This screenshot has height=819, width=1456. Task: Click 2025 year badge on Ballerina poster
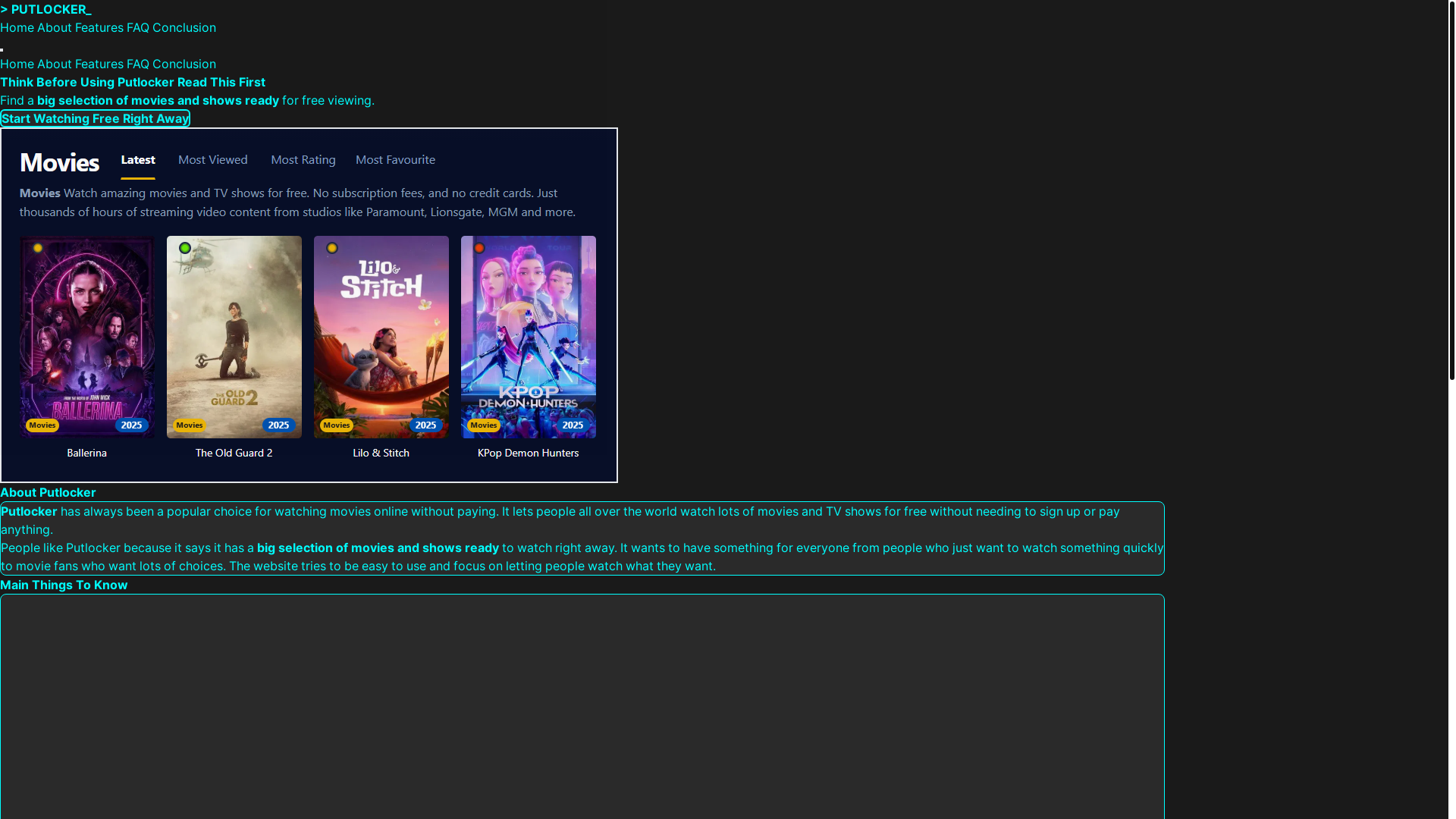[132, 425]
